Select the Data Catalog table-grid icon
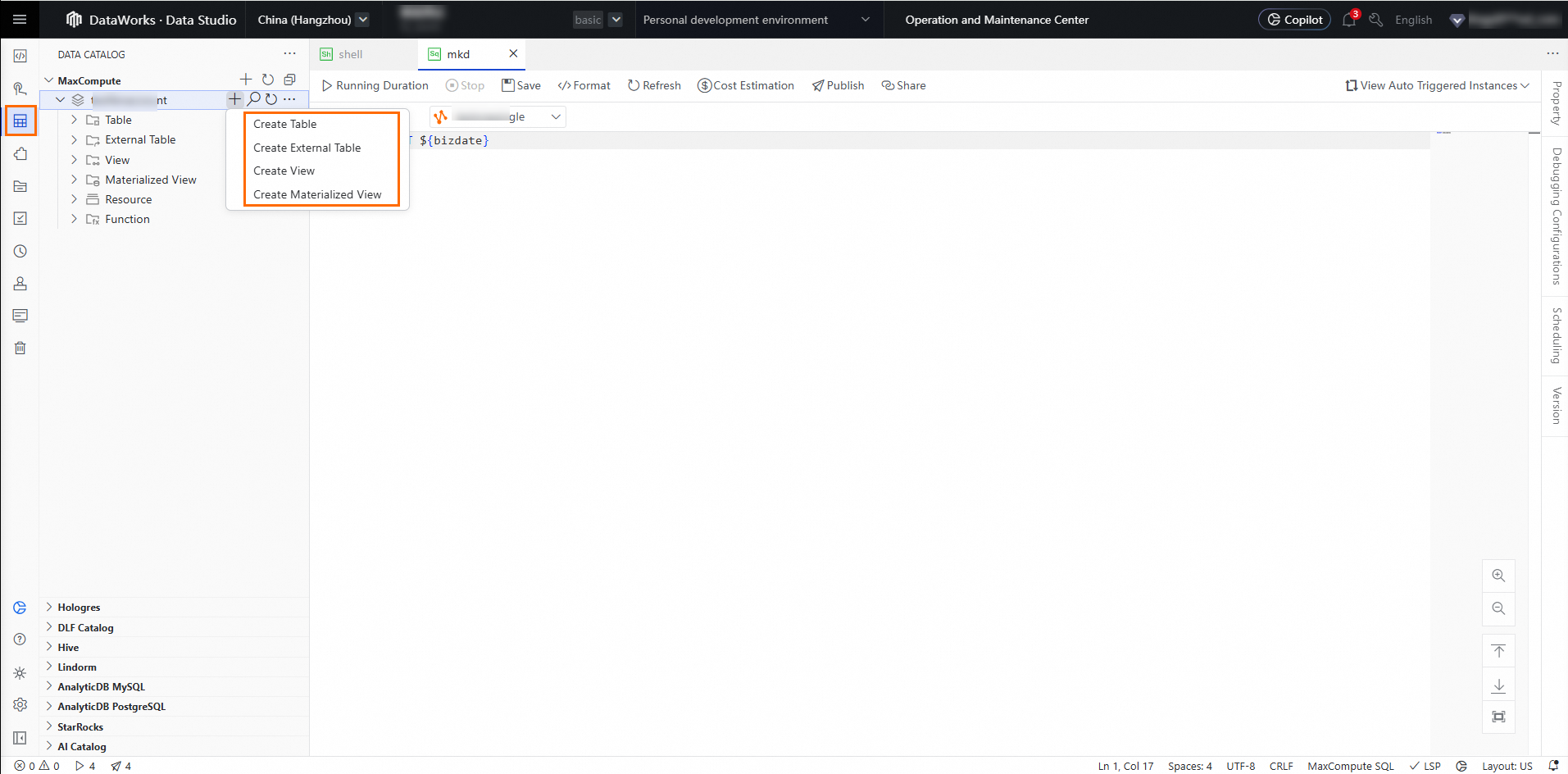 [20, 121]
